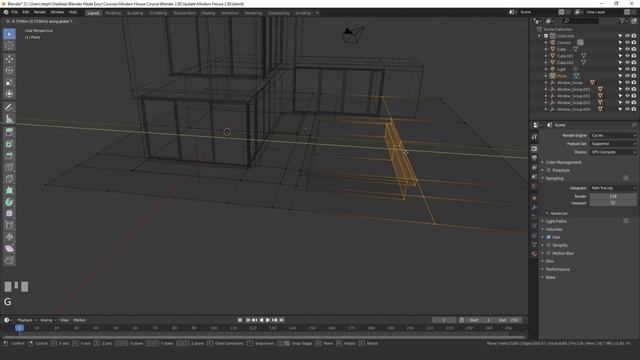Activate the Rotate tool

tap(9, 70)
